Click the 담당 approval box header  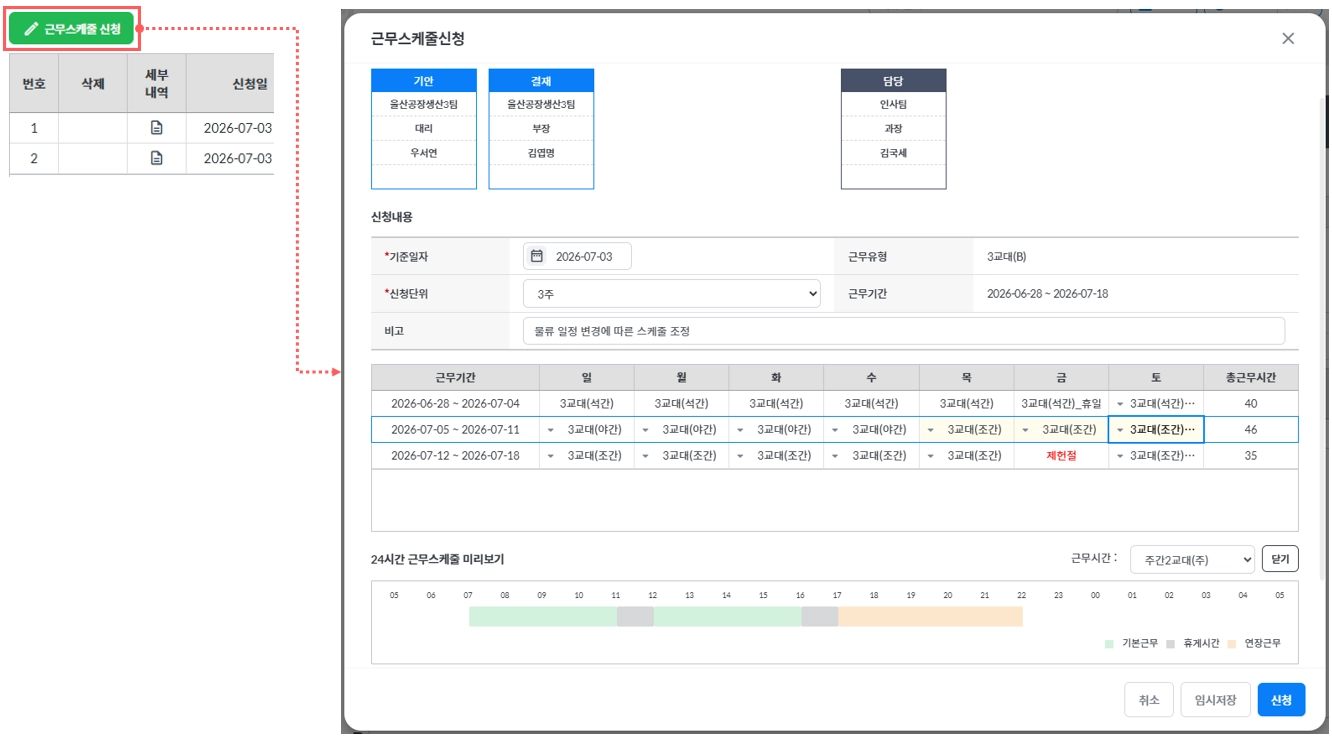pyautogui.click(x=893, y=81)
